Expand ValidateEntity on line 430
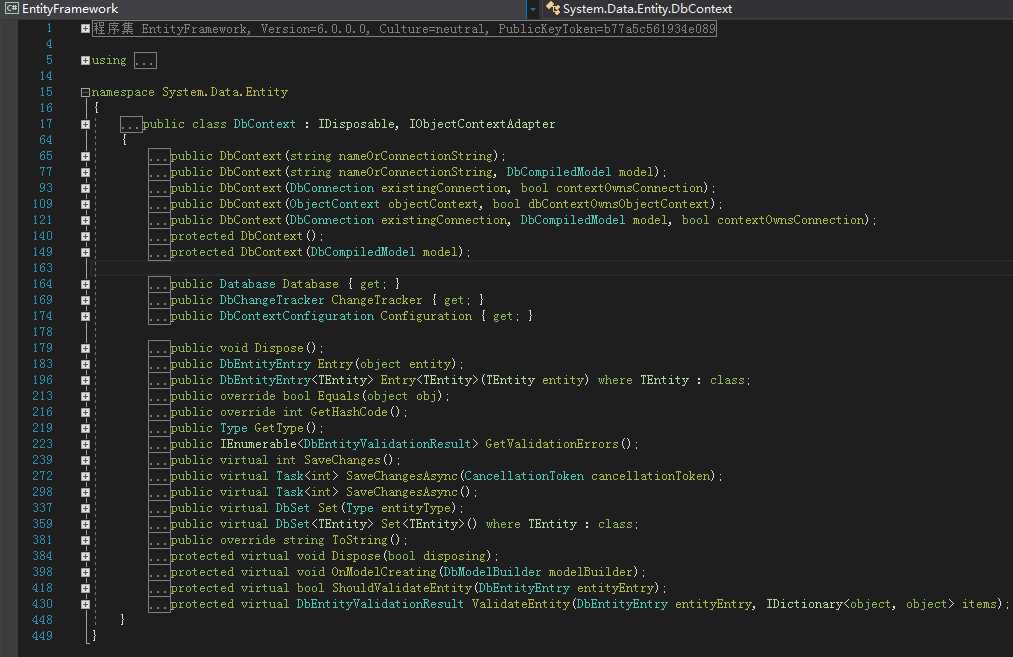Image resolution: width=1013 pixels, height=657 pixels. click(85, 604)
